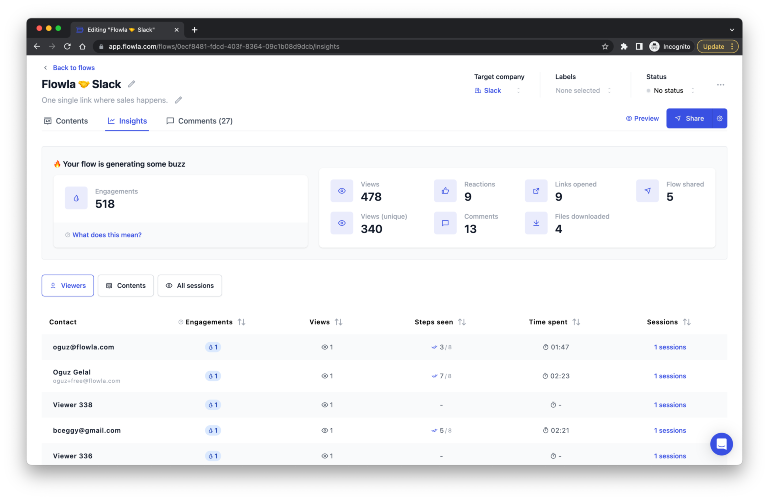Select the Viewer 338 contact

tap(73, 405)
